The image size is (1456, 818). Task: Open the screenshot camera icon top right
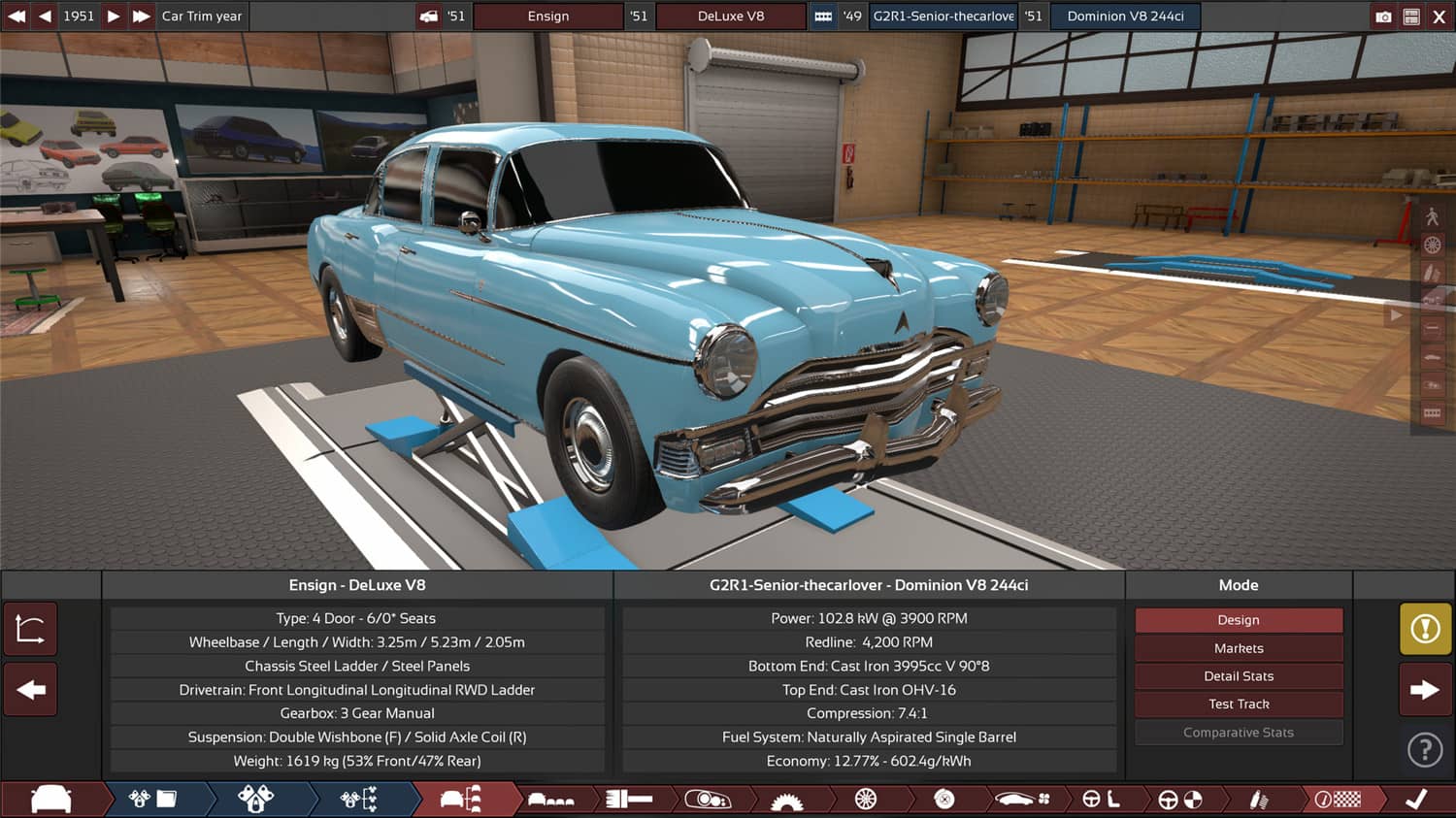point(1385,16)
